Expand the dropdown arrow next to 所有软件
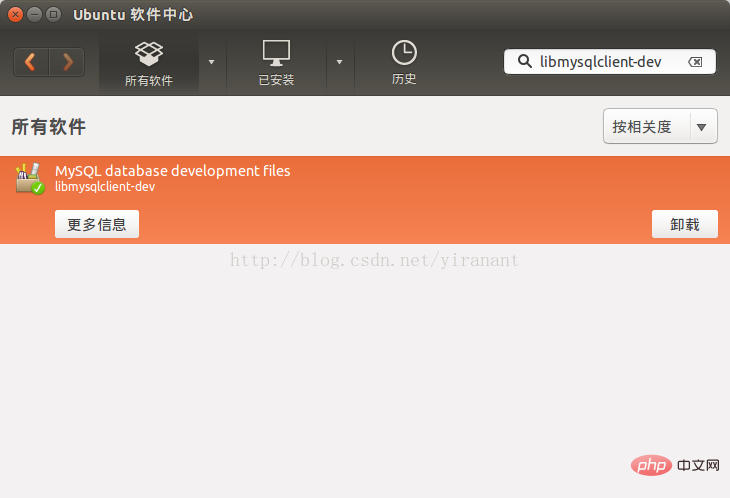Image resolution: width=730 pixels, height=498 pixels. (211, 62)
